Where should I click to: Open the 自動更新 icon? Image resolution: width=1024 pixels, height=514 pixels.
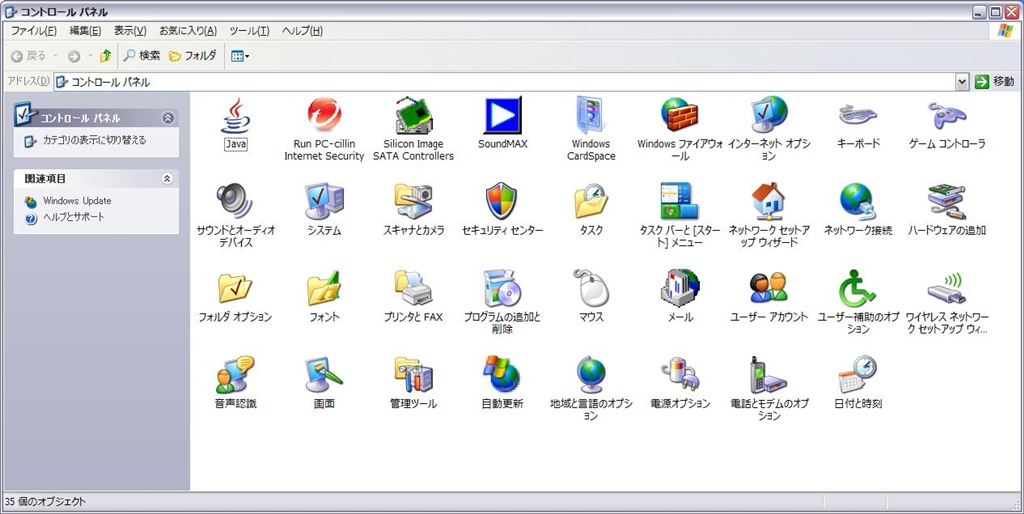click(x=502, y=374)
